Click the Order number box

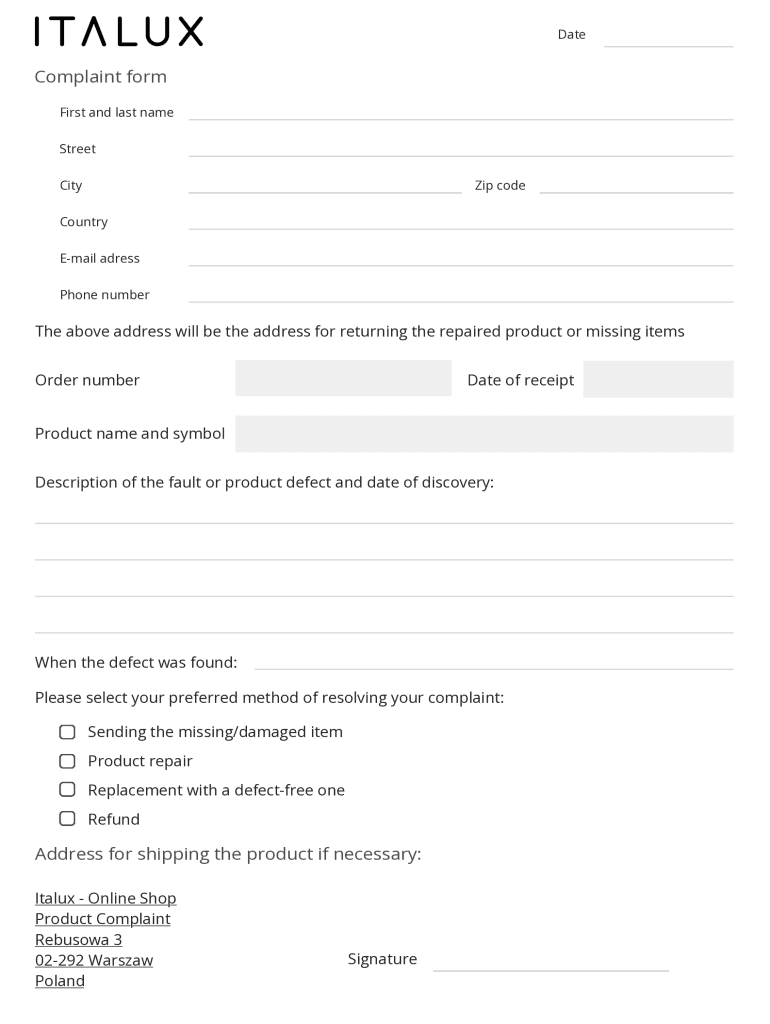click(343, 379)
